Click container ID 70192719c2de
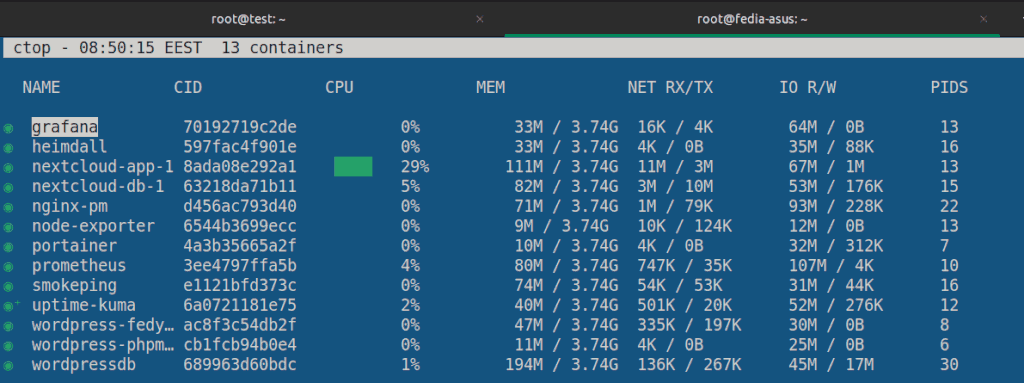The height and width of the screenshot is (383, 1024). click(240, 127)
